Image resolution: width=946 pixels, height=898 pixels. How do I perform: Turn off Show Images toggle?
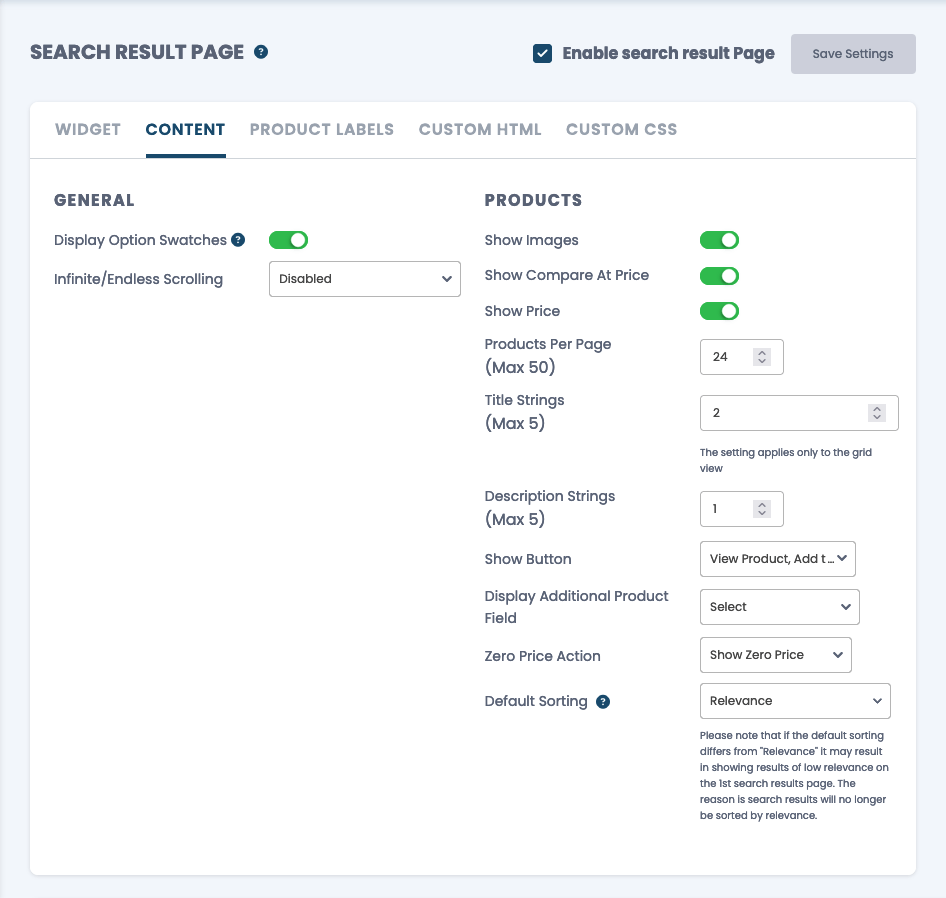(719, 240)
